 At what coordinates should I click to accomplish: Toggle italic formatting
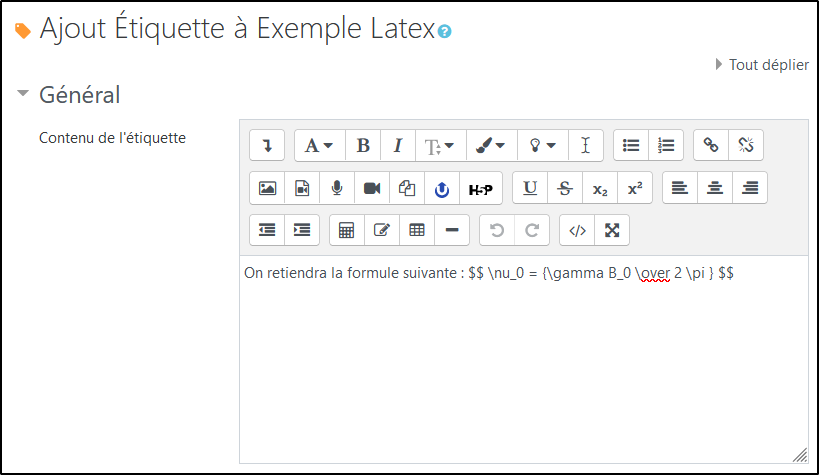pos(398,145)
